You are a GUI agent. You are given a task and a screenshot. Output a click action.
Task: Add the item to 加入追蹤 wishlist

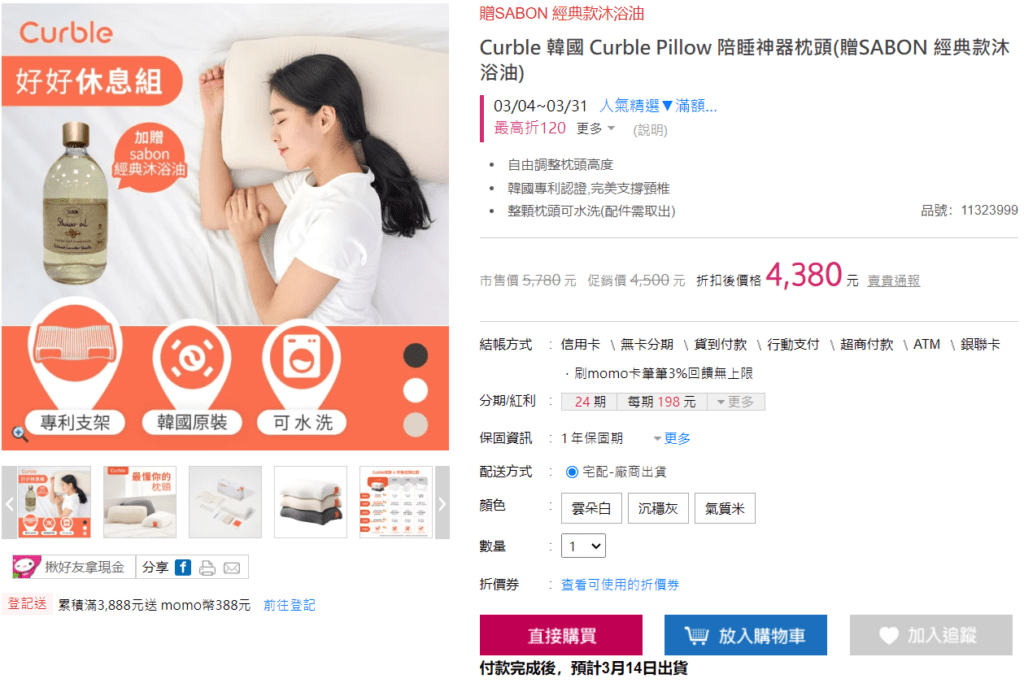[x=931, y=635]
